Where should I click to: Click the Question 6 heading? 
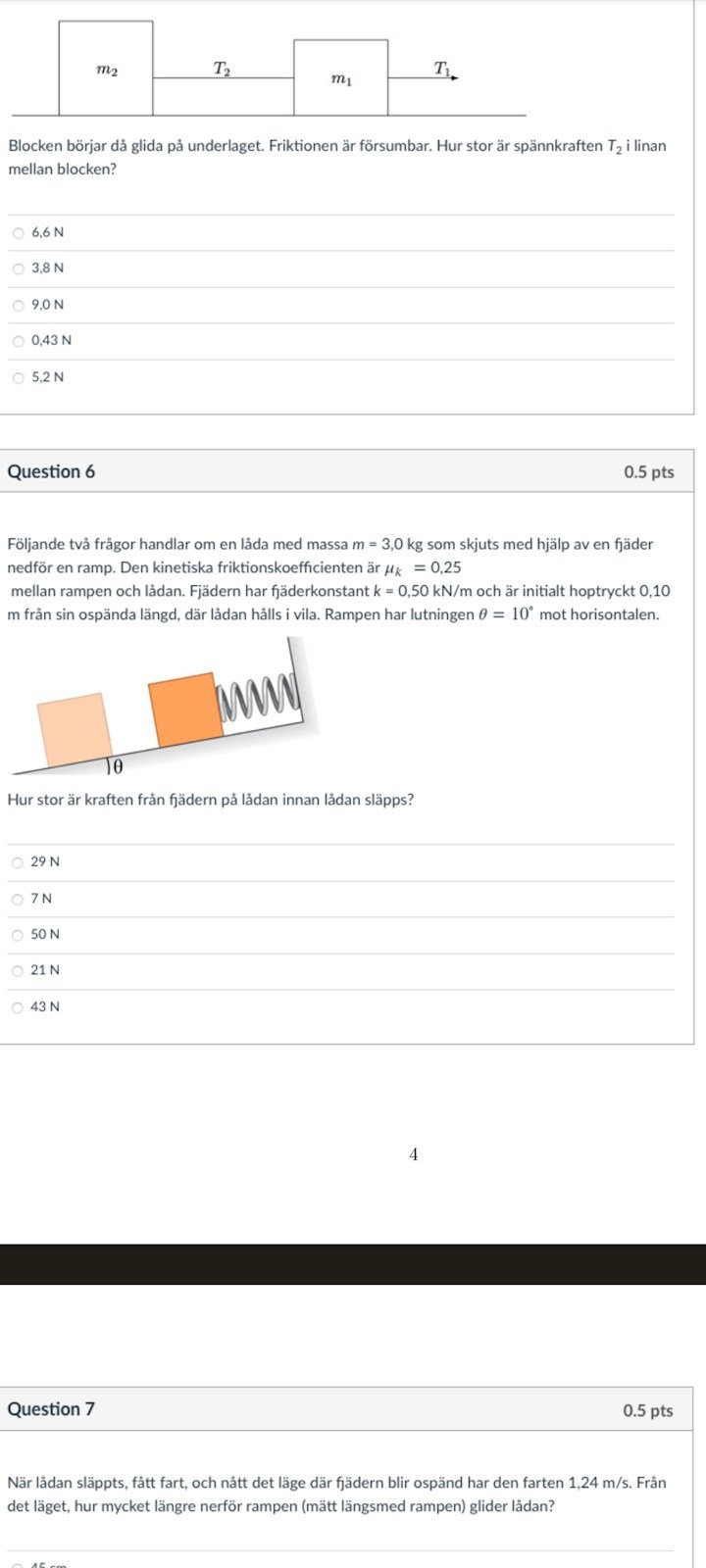coord(51,471)
